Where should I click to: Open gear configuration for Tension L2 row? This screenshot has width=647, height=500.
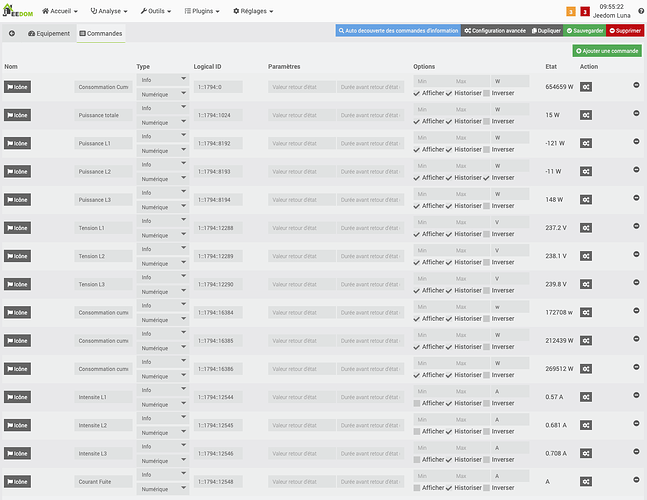coord(586,256)
